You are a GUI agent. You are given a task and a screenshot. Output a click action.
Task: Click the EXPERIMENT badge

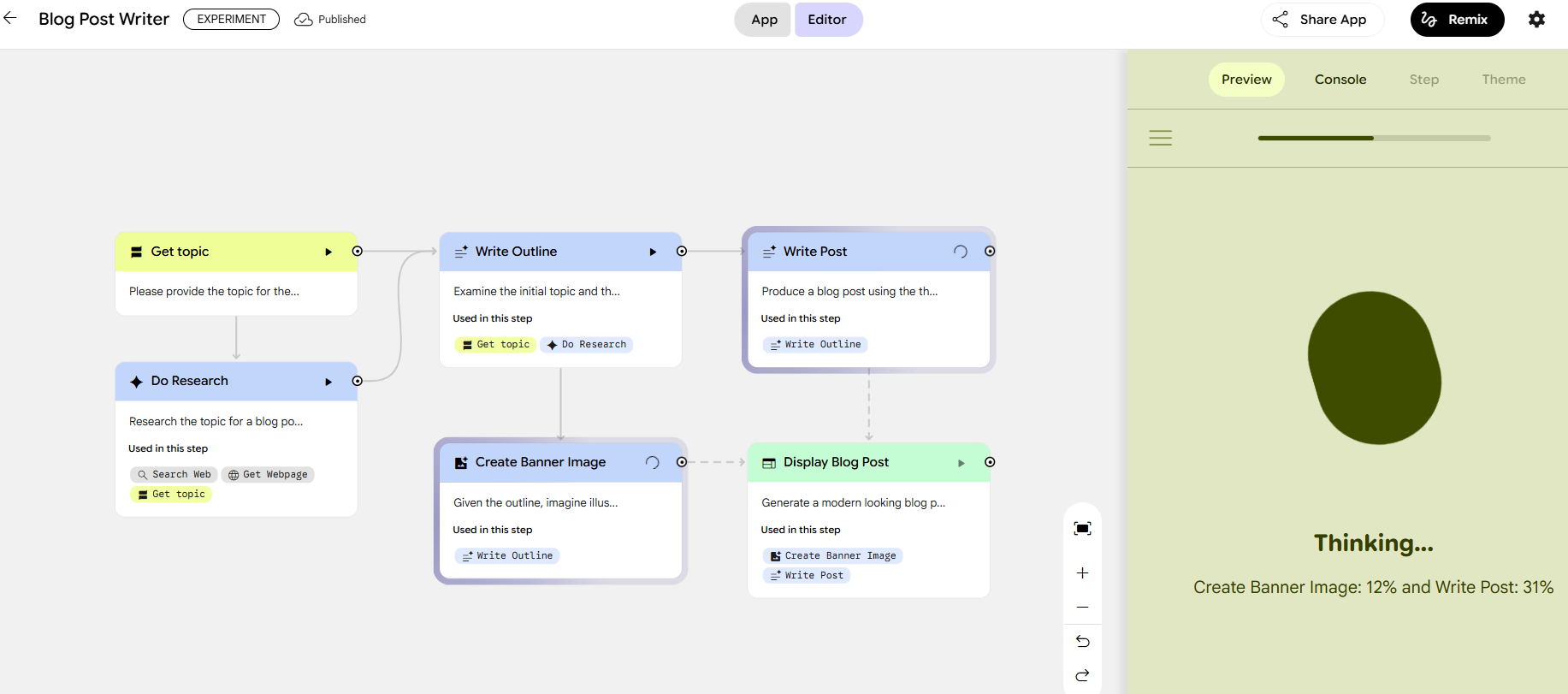click(231, 19)
